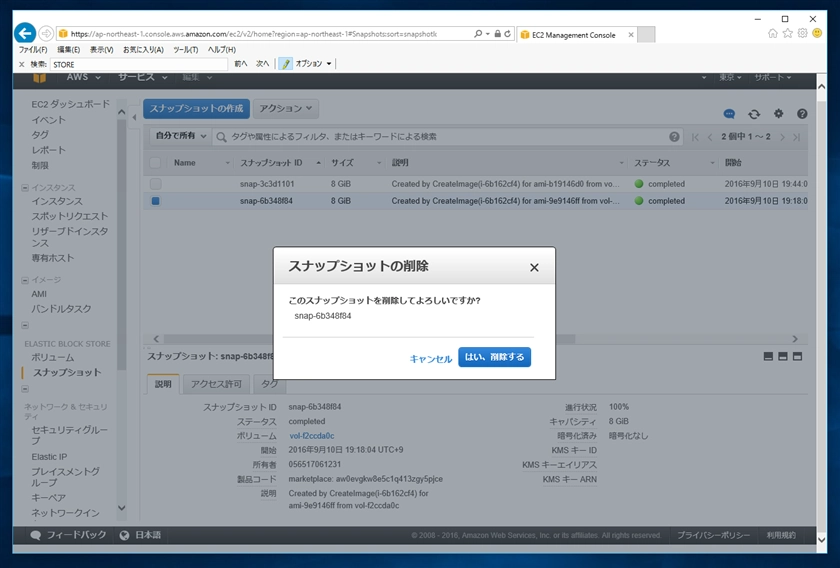
Task: Go to first page of results
Action: click(x=695, y=137)
